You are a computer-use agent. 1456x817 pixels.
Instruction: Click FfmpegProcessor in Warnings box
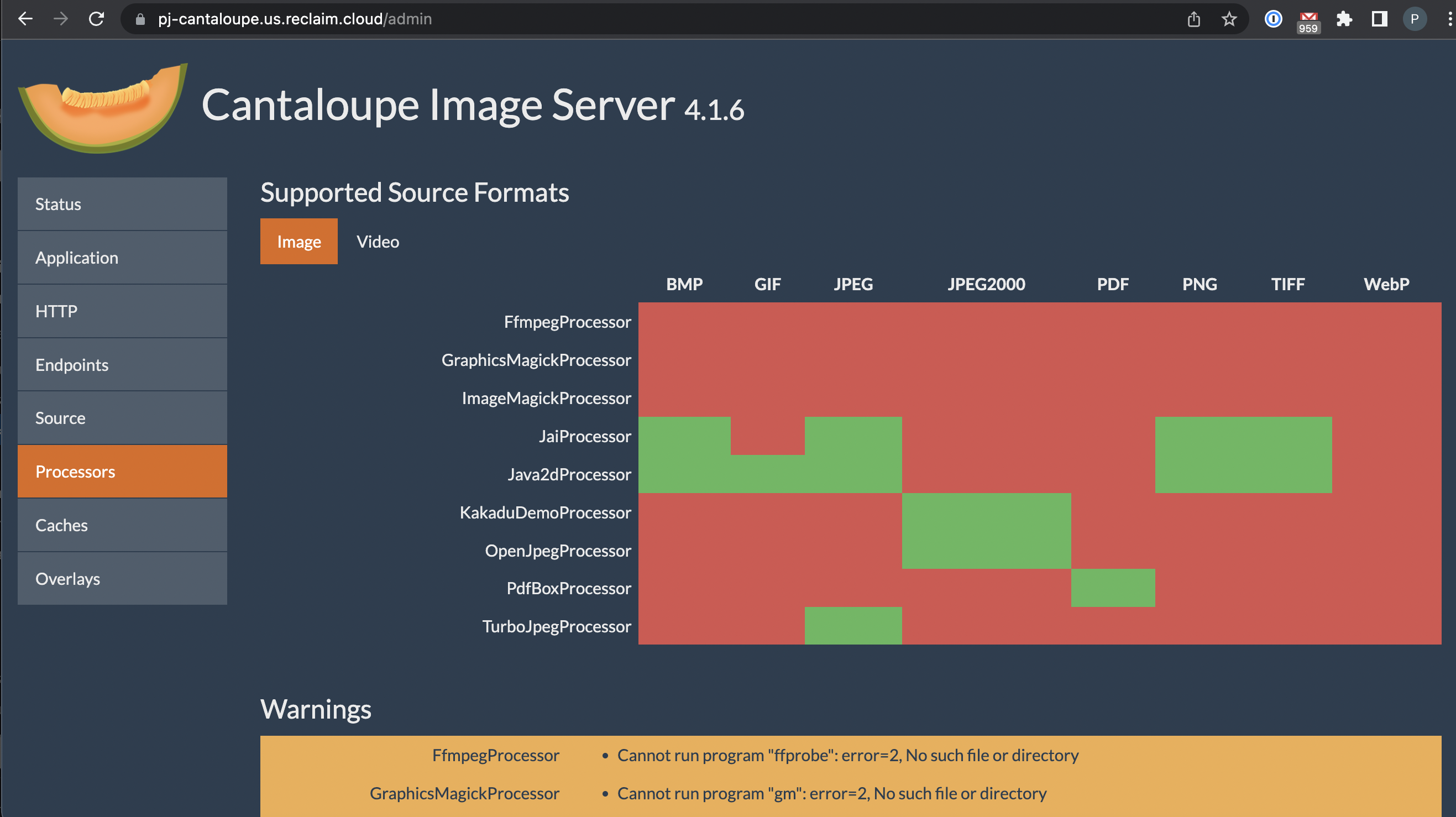[495, 755]
